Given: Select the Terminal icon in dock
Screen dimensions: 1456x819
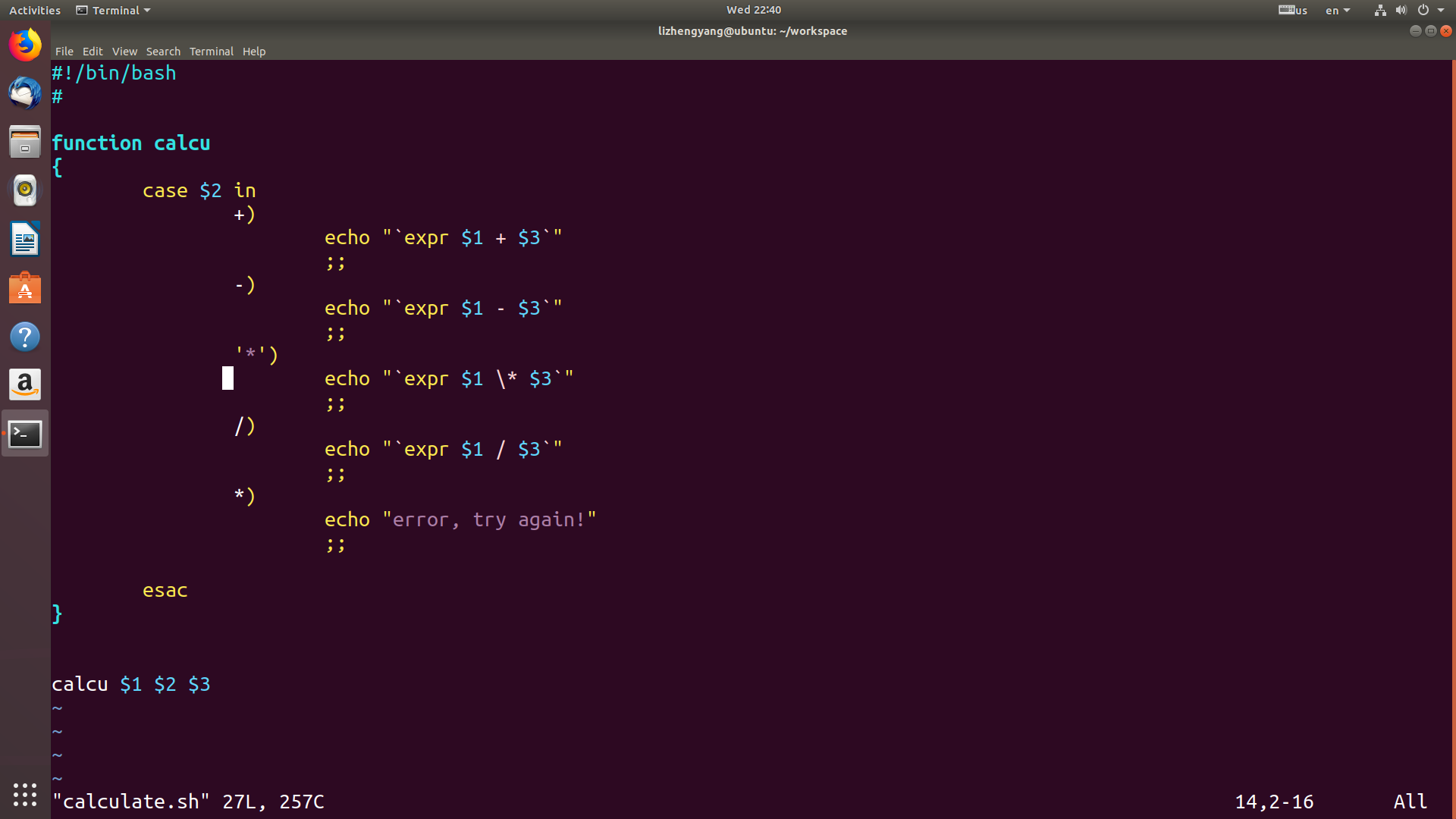Looking at the screenshot, I should (25, 434).
